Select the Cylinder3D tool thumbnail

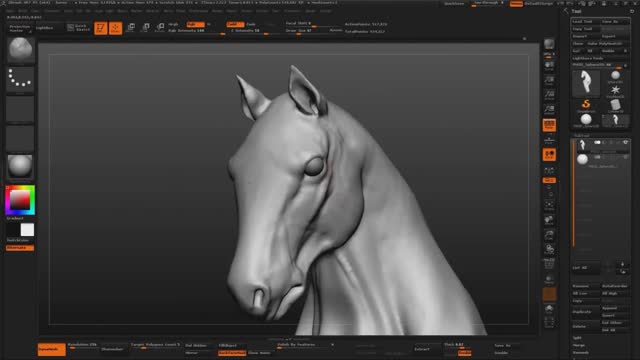click(615, 105)
